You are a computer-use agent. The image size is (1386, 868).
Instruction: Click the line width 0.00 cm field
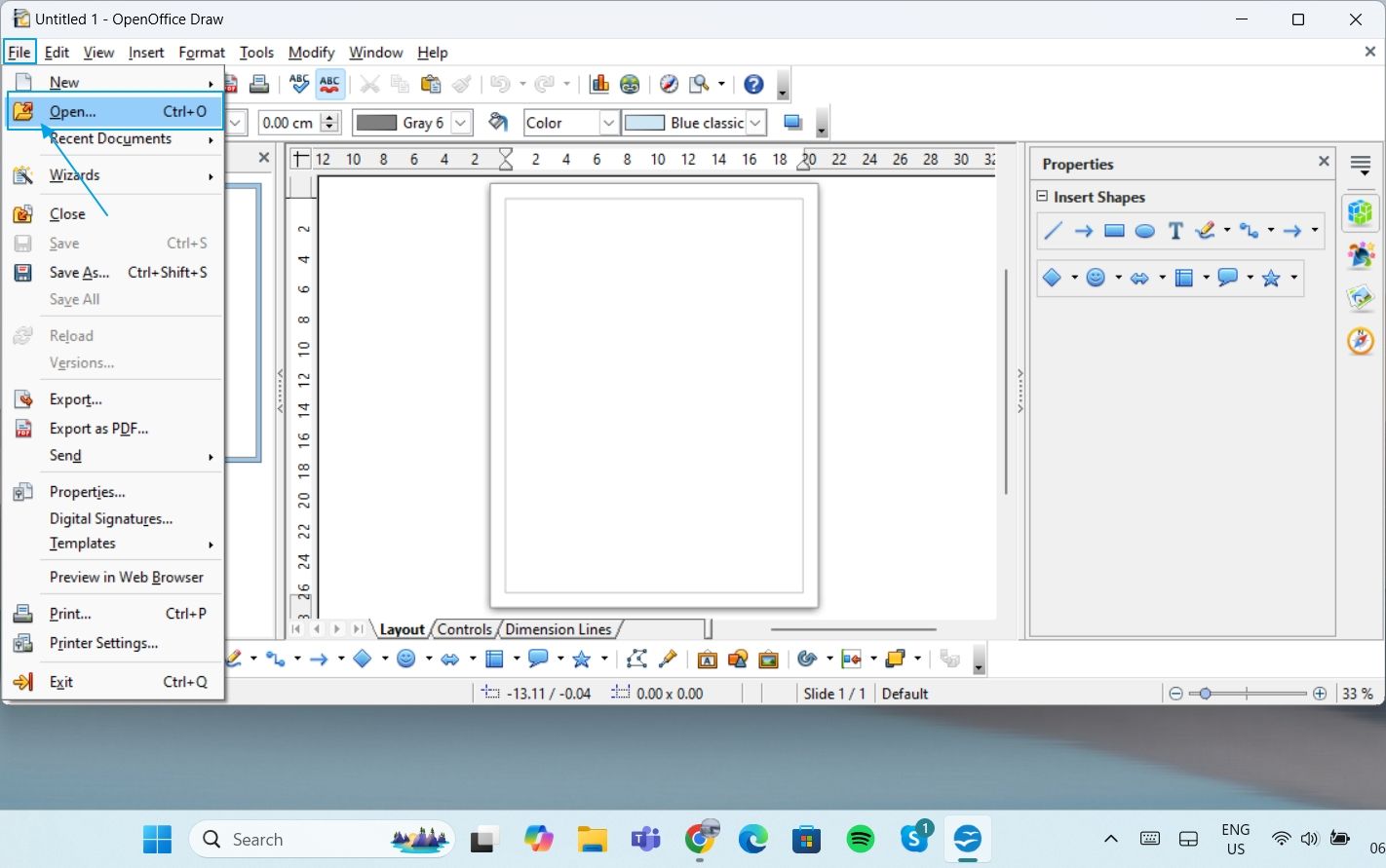tap(289, 123)
